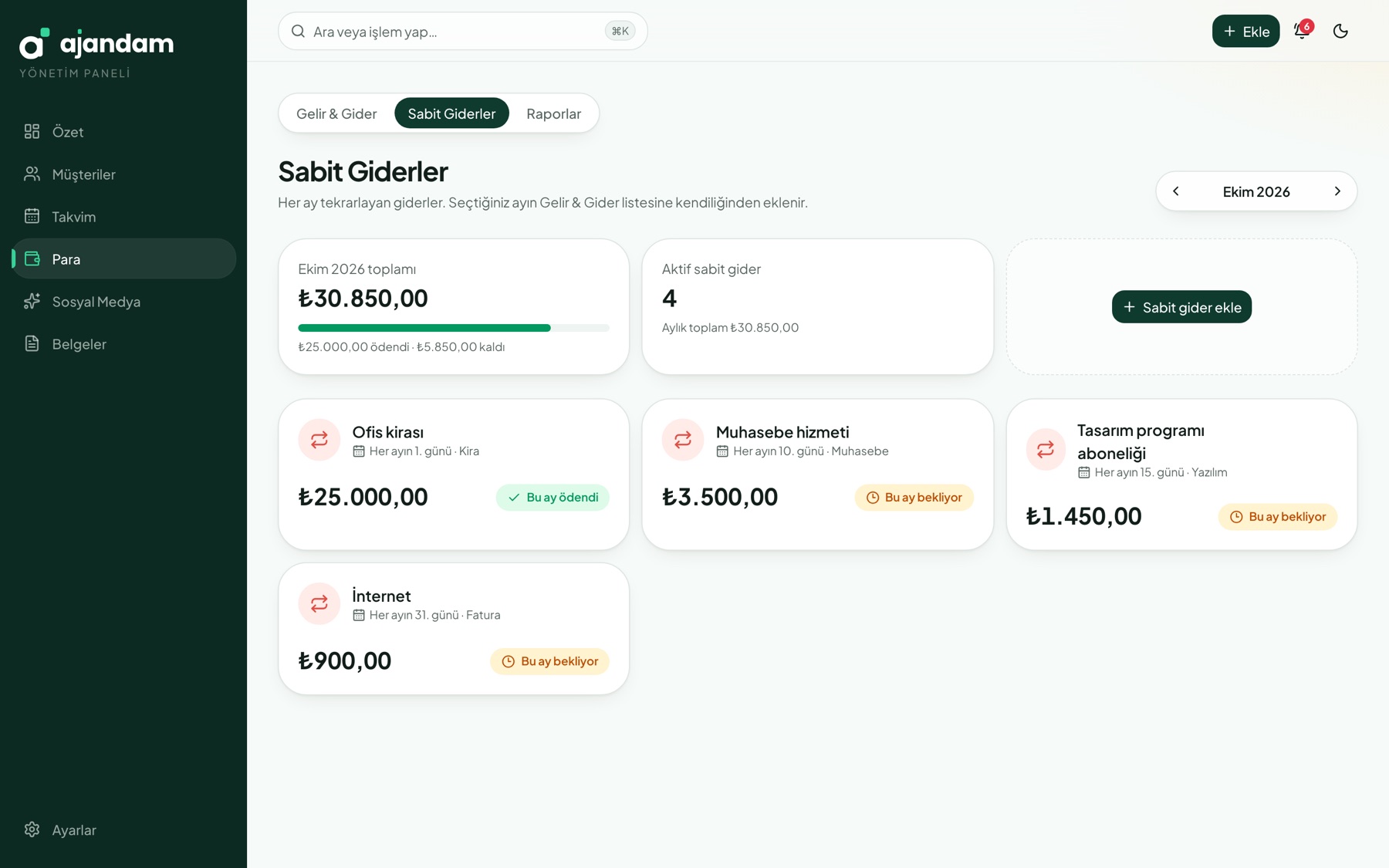Screen dimensions: 1389x868
Task: Click the Ekle button in the top bar
Action: (1245, 31)
